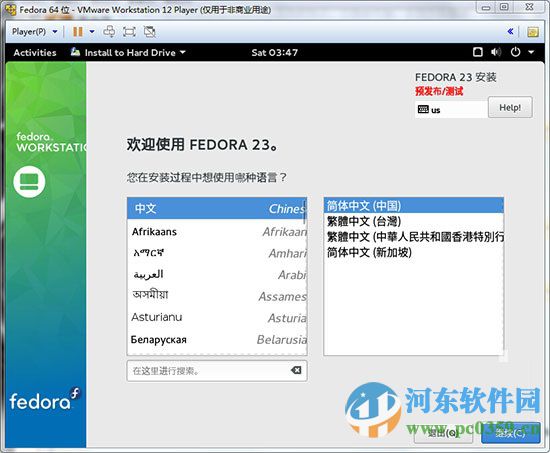Open the volume indicator

point(496,52)
